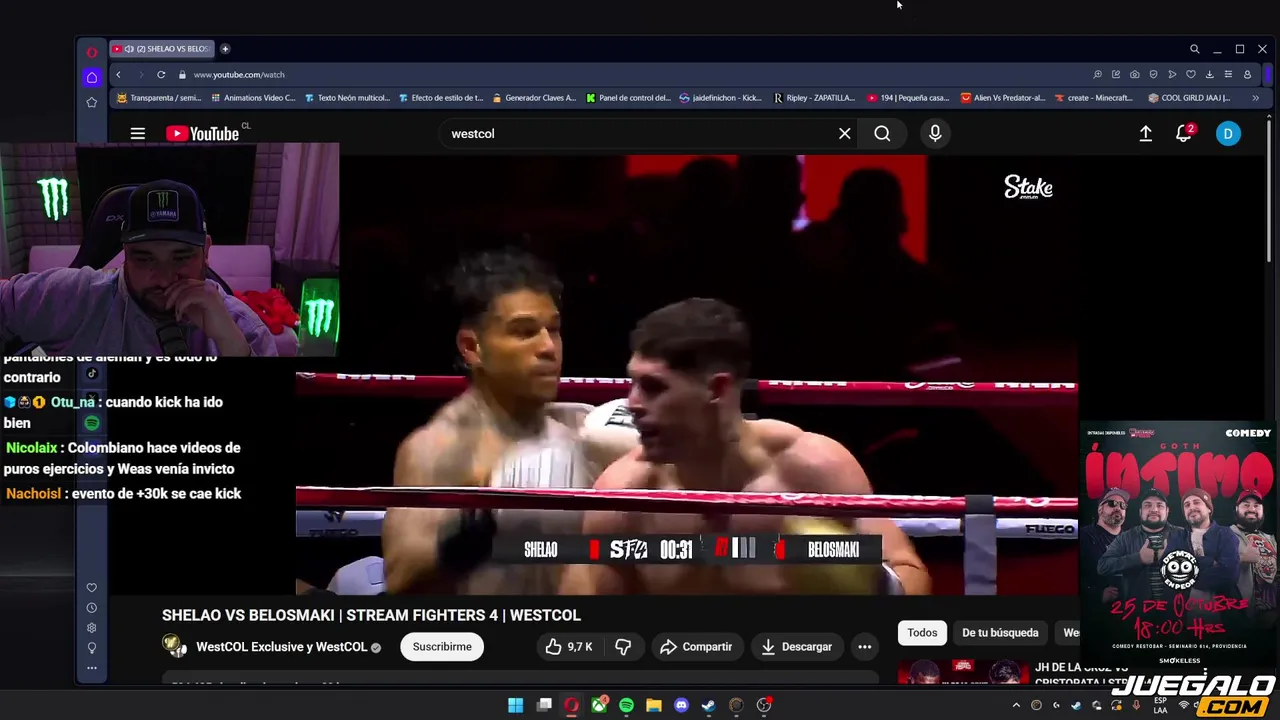1280x720 pixels.
Task: Open the Opera sidebar lightbulb icon
Action: click(x=91, y=648)
